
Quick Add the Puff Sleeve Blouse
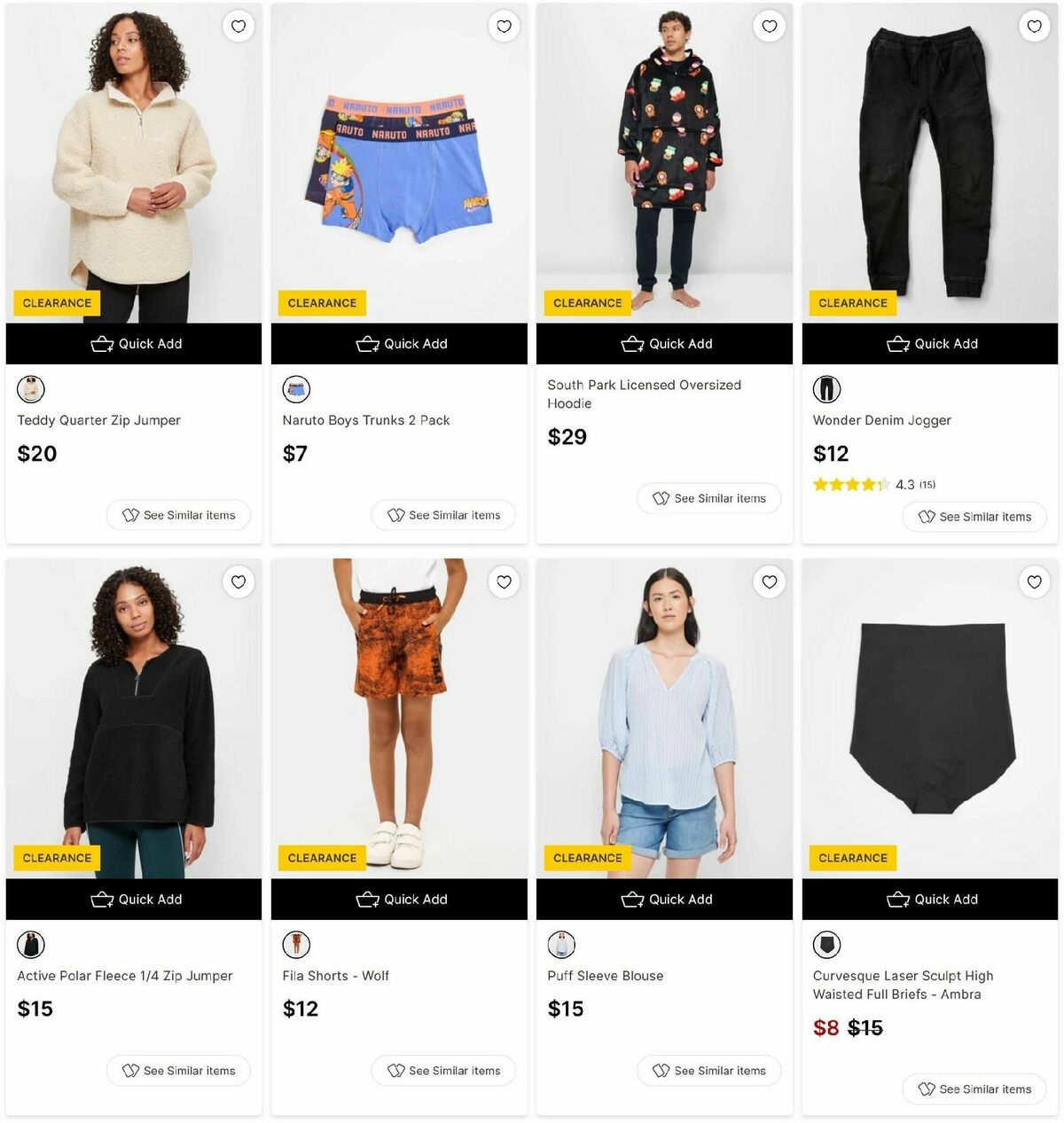click(x=664, y=900)
